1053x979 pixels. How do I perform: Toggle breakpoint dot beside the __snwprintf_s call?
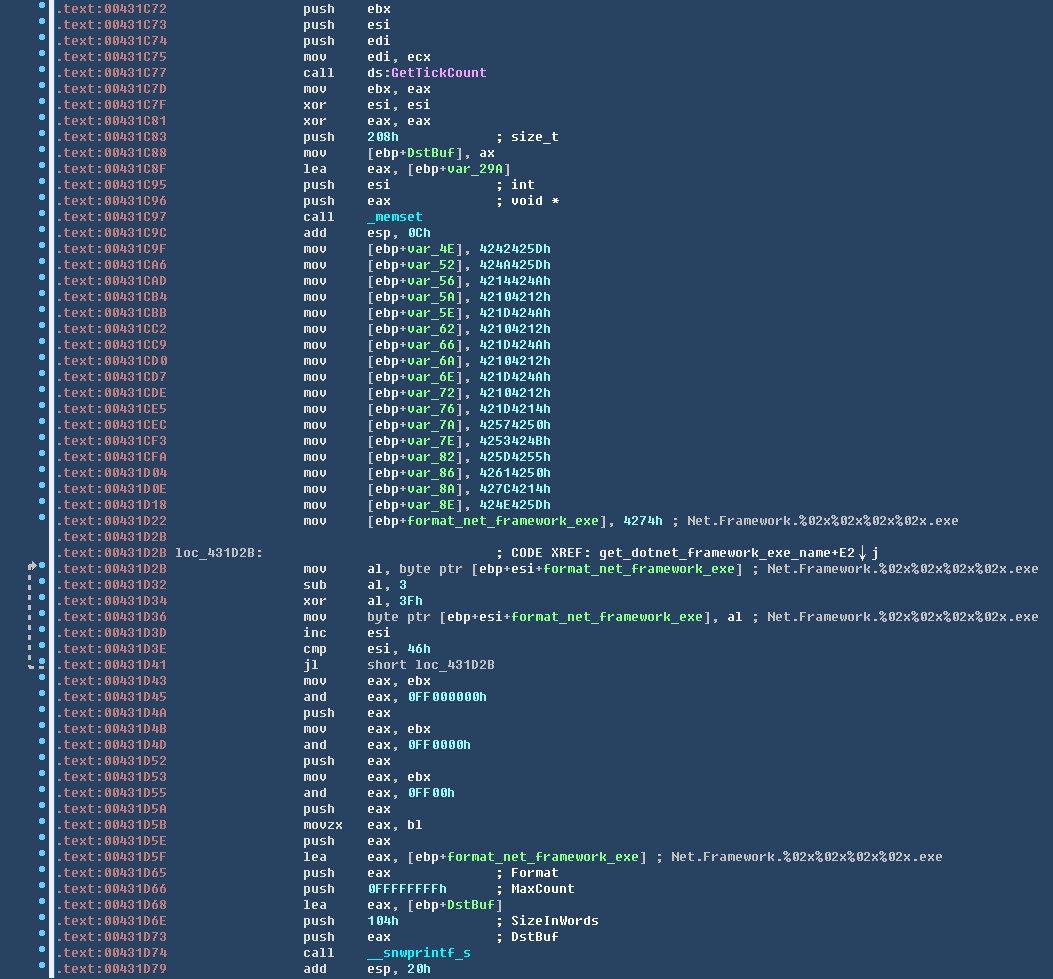42,953
